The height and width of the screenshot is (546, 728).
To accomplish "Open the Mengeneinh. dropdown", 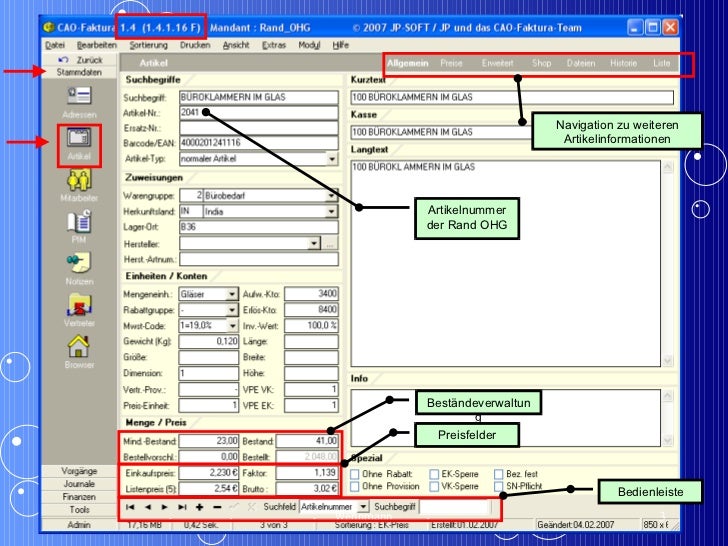I will tap(232, 294).
